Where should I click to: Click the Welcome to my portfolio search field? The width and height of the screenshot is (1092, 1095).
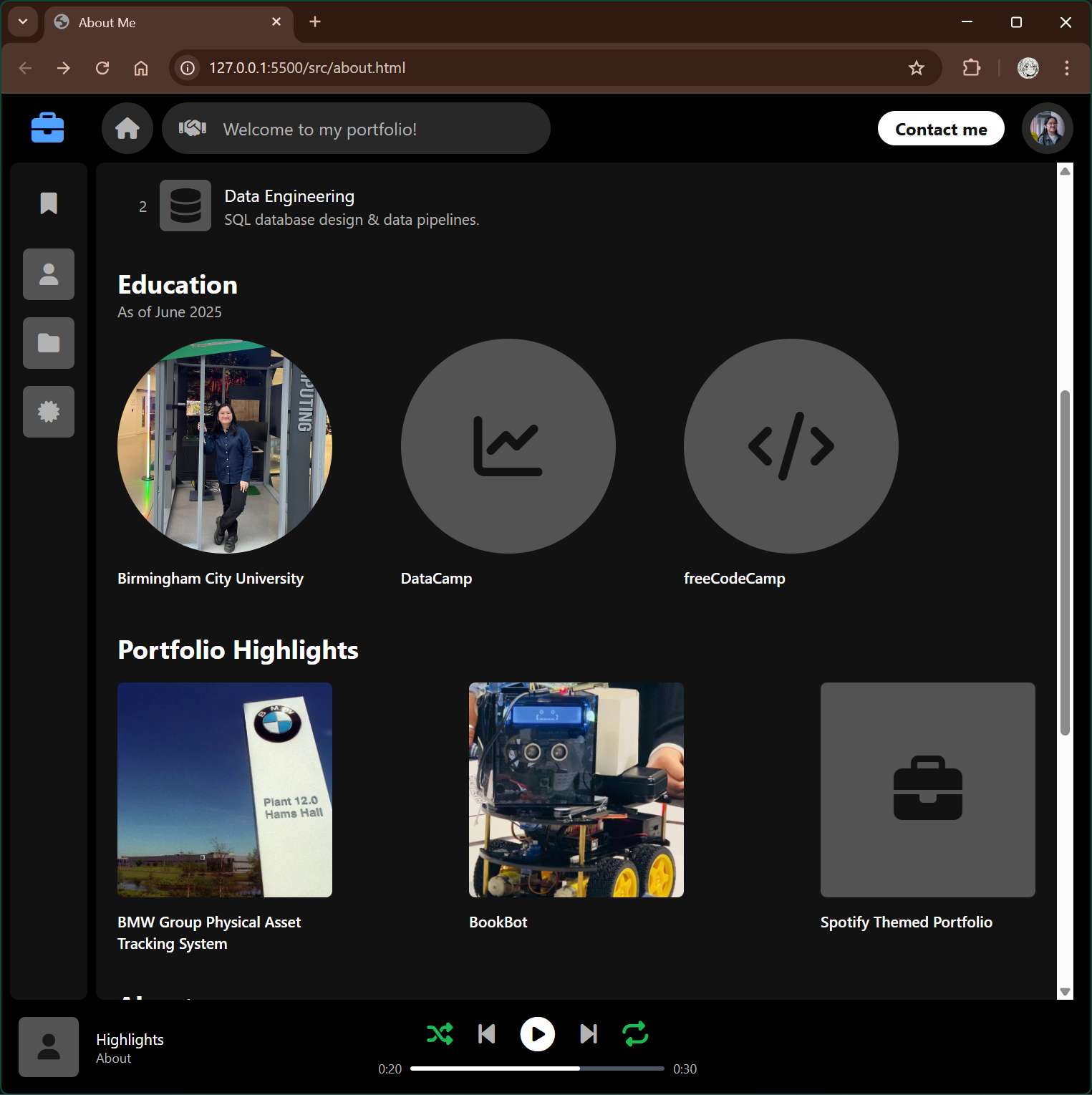tap(356, 129)
